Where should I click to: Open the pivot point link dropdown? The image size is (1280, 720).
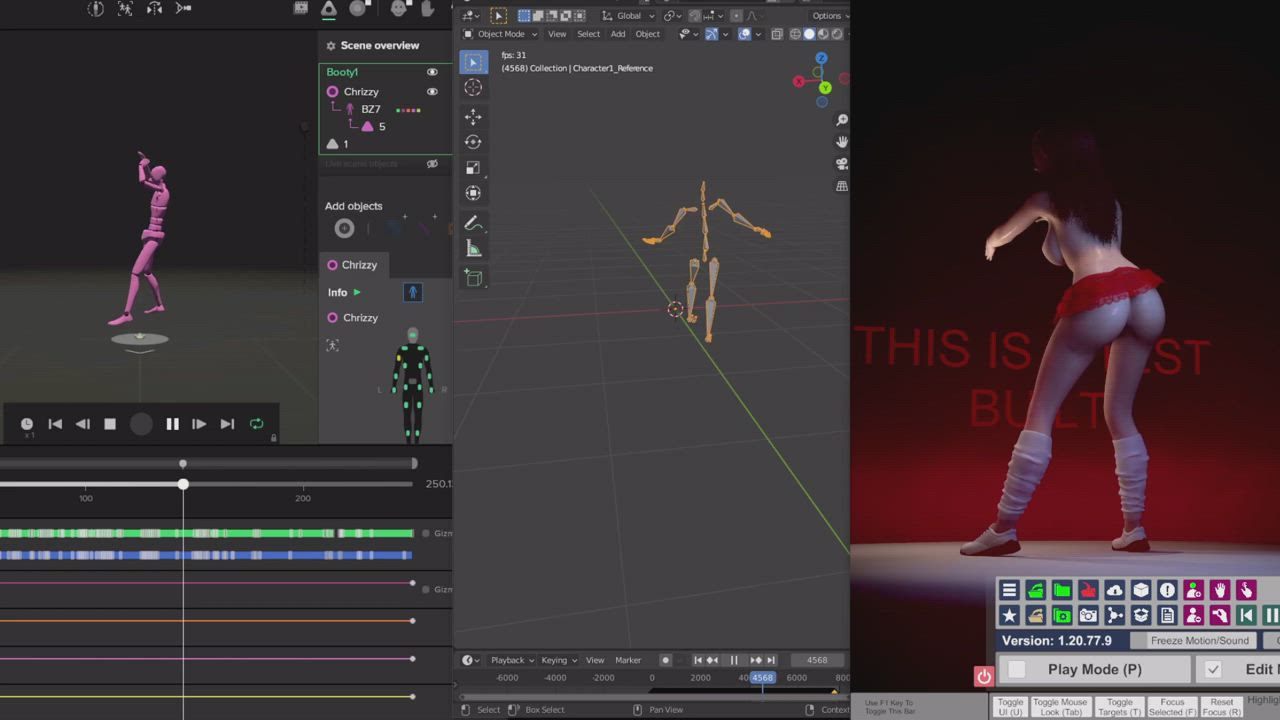tap(672, 16)
